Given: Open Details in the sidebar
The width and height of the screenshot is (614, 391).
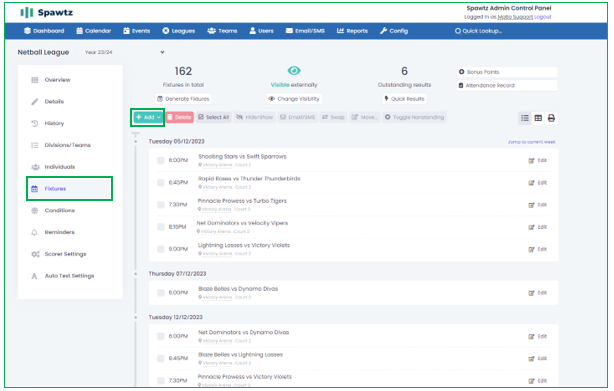Looking at the screenshot, I should (54, 102).
